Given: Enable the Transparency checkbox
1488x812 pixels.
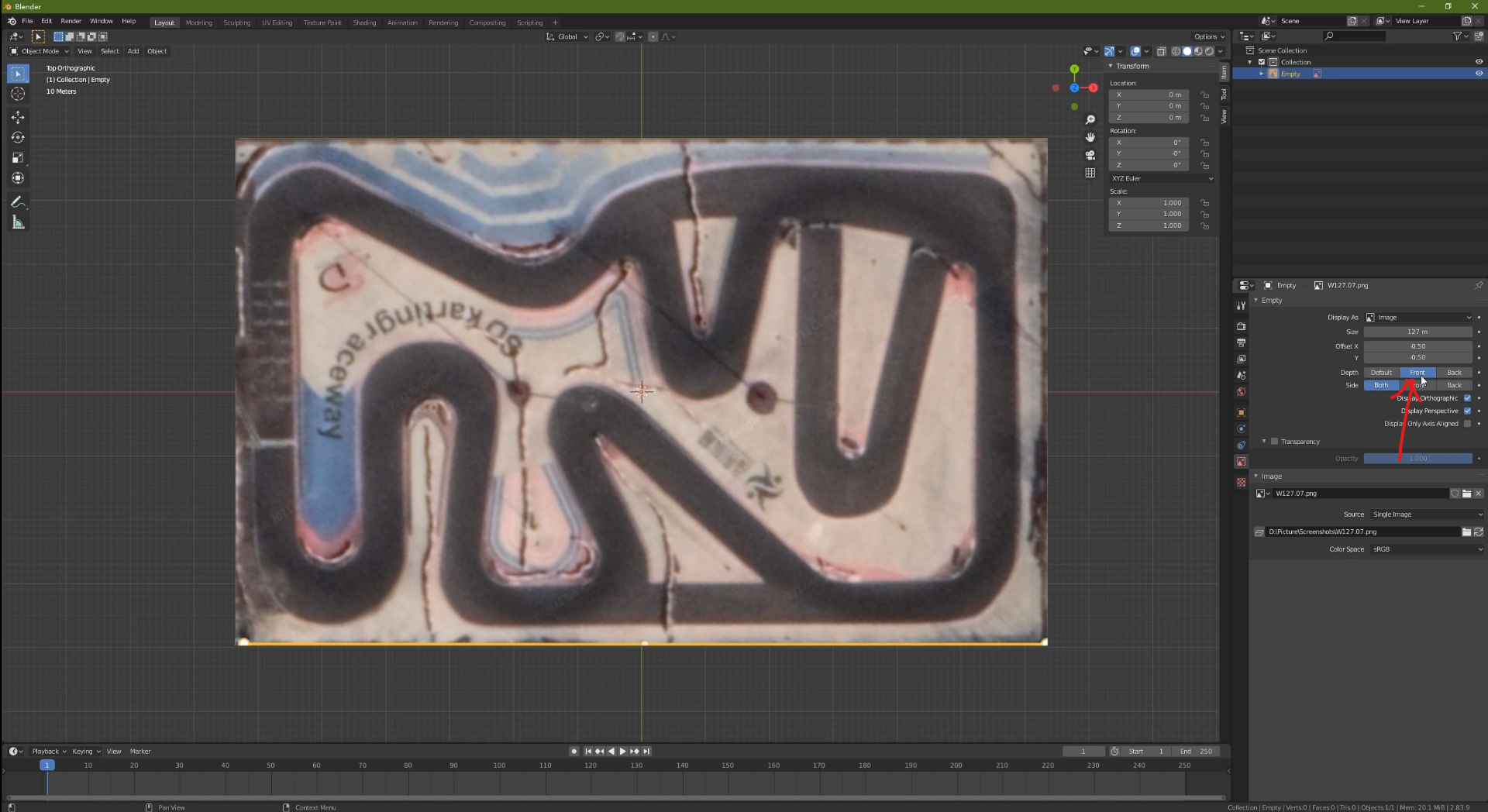Looking at the screenshot, I should coord(1274,442).
